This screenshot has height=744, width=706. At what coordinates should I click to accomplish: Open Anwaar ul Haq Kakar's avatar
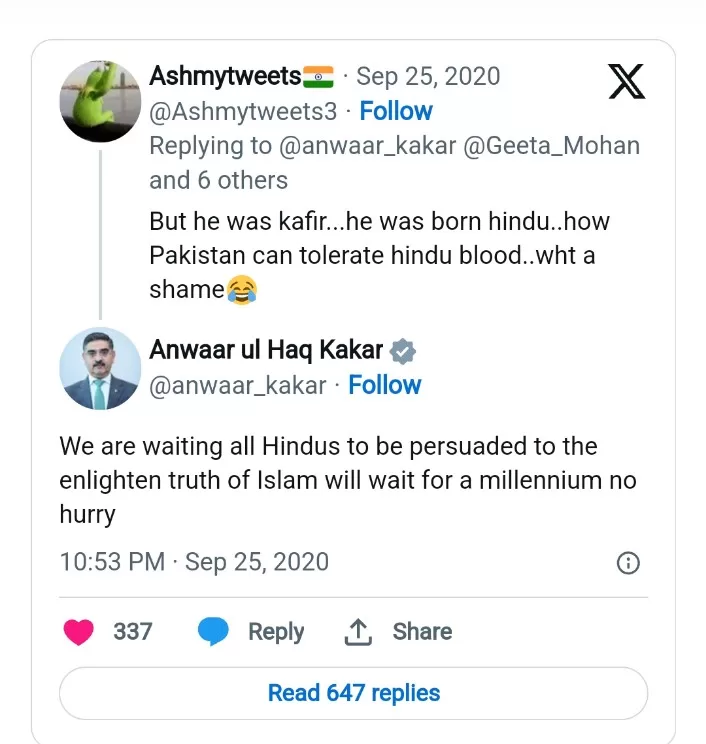click(99, 367)
